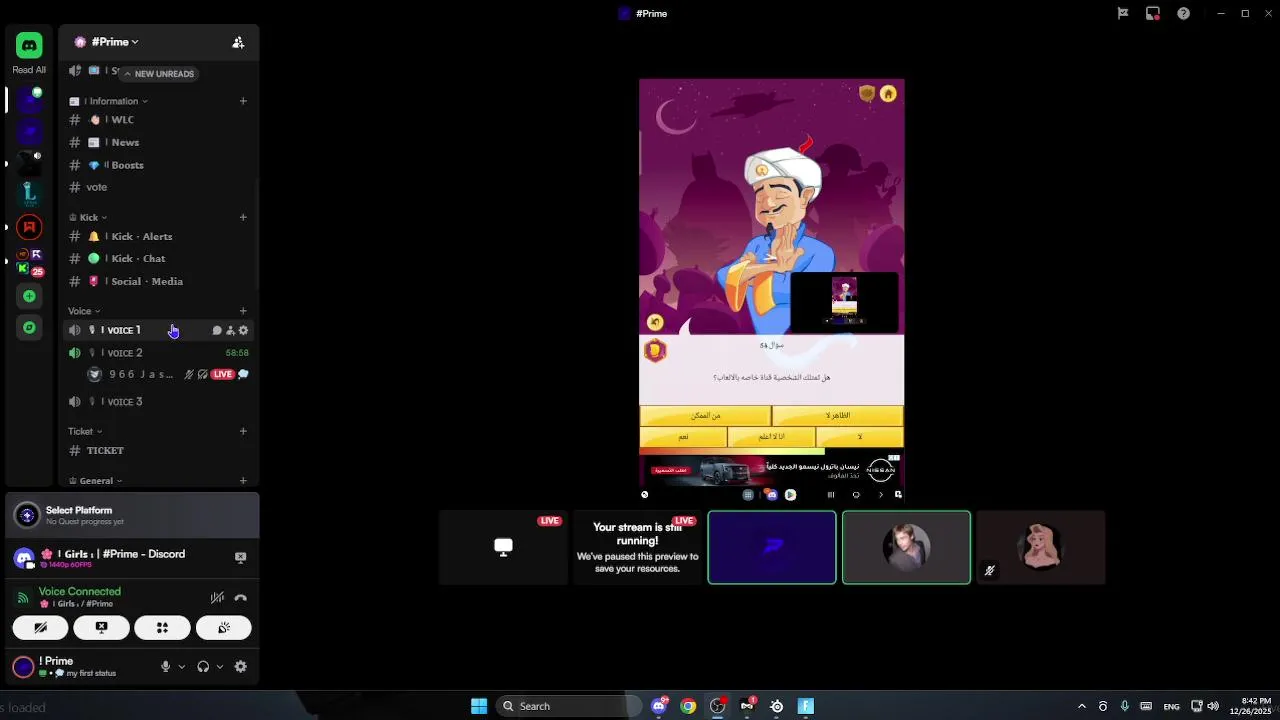1280x720 pixels.
Task: Open the News channel
Action: [x=158, y=142]
